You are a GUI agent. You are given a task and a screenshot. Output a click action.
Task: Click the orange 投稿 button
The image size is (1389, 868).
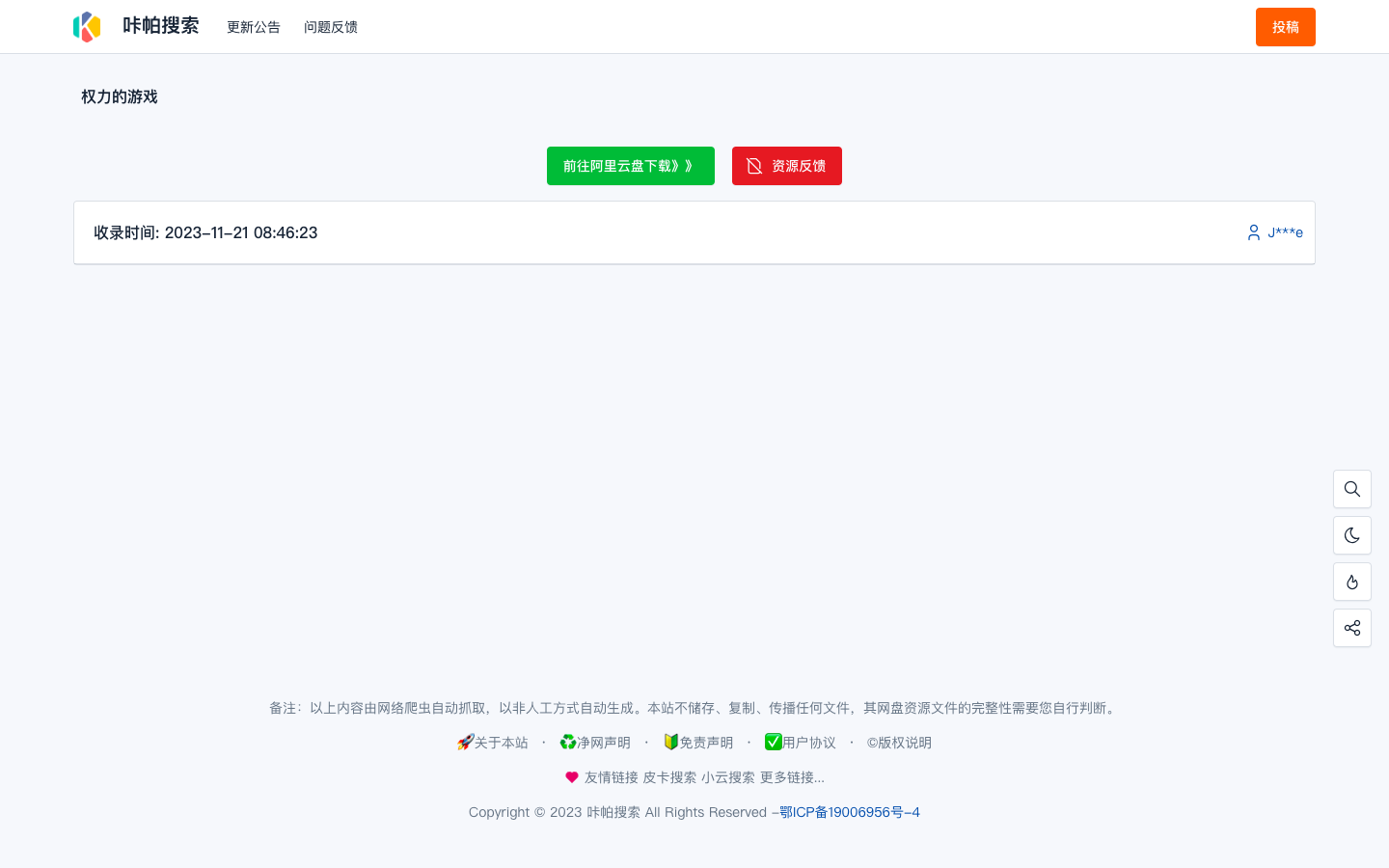(x=1285, y=27)
